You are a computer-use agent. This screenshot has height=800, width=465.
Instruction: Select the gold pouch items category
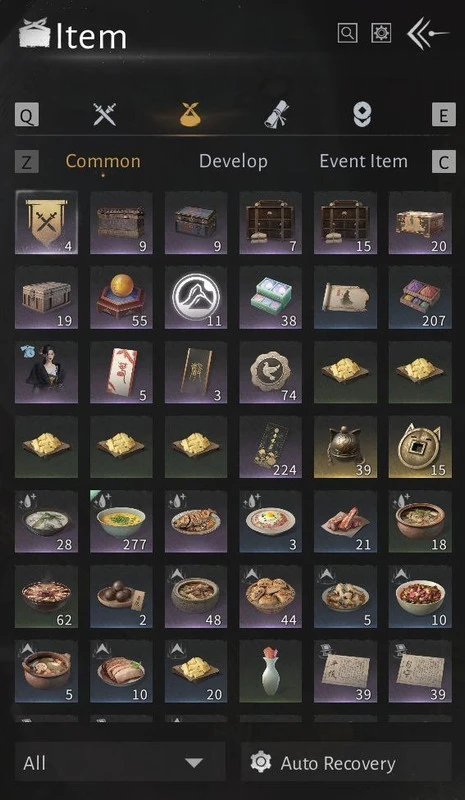click(190, 114)
